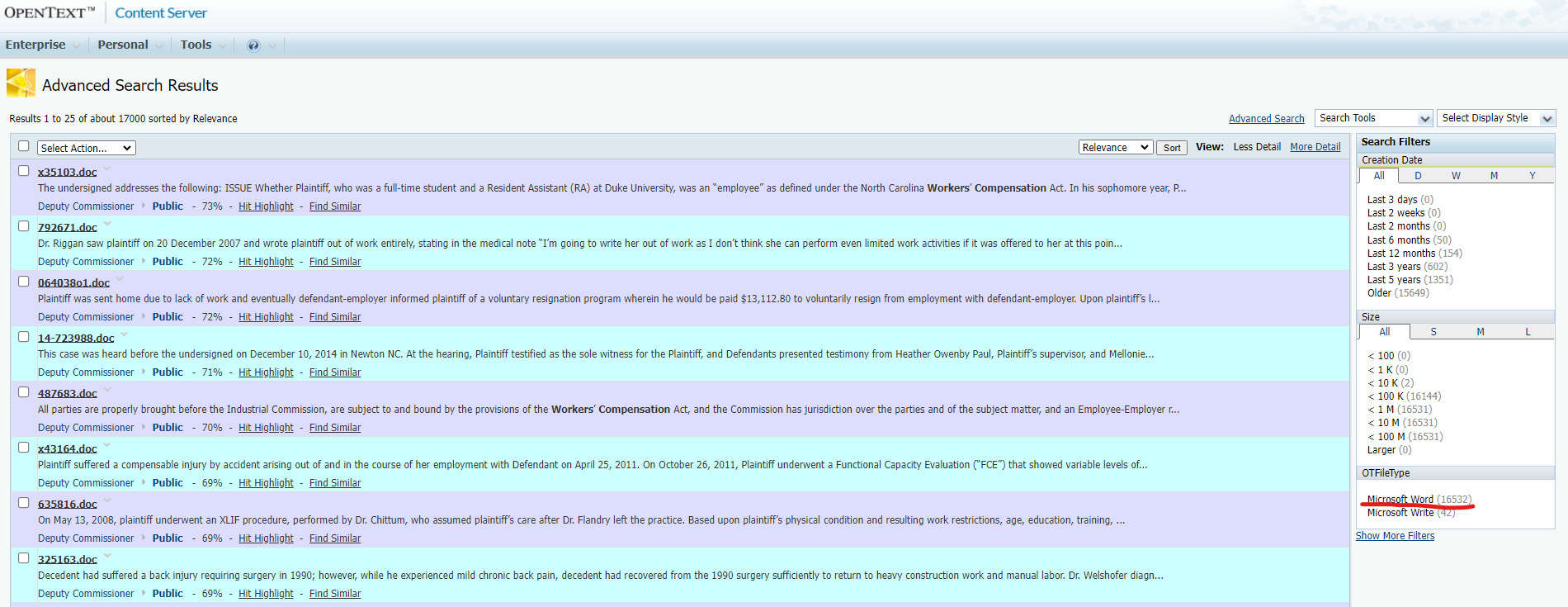Open the Relevance sort dropdown
The height and width of the screenshot is (607, 1568).
(x=1116, y=147)
